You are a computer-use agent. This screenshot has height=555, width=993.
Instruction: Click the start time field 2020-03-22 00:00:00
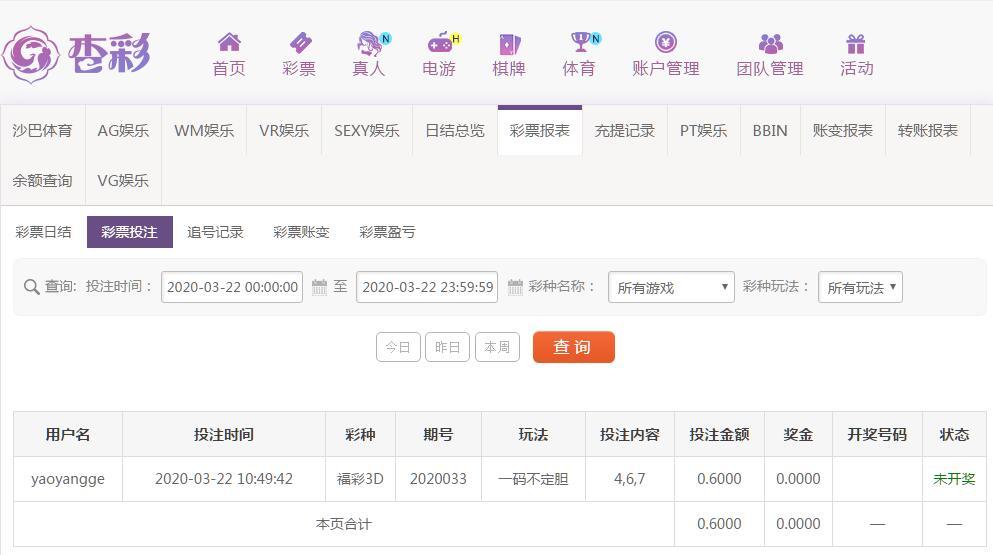pos(232,287)
